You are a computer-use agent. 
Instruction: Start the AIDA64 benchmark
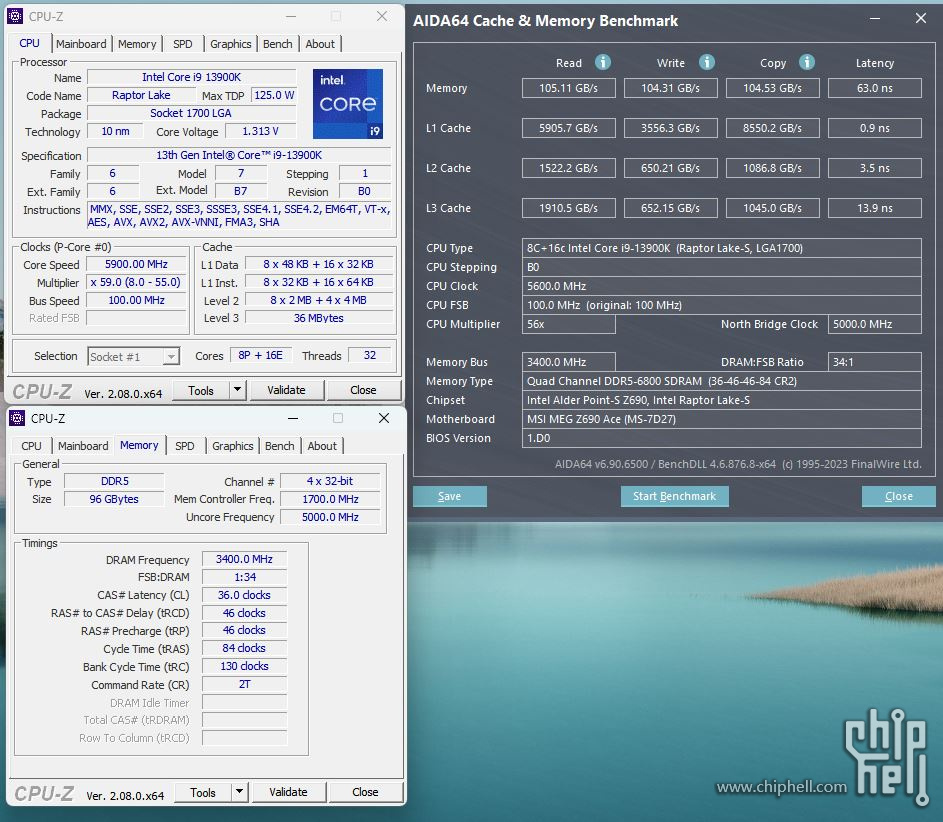coord(675,496)
